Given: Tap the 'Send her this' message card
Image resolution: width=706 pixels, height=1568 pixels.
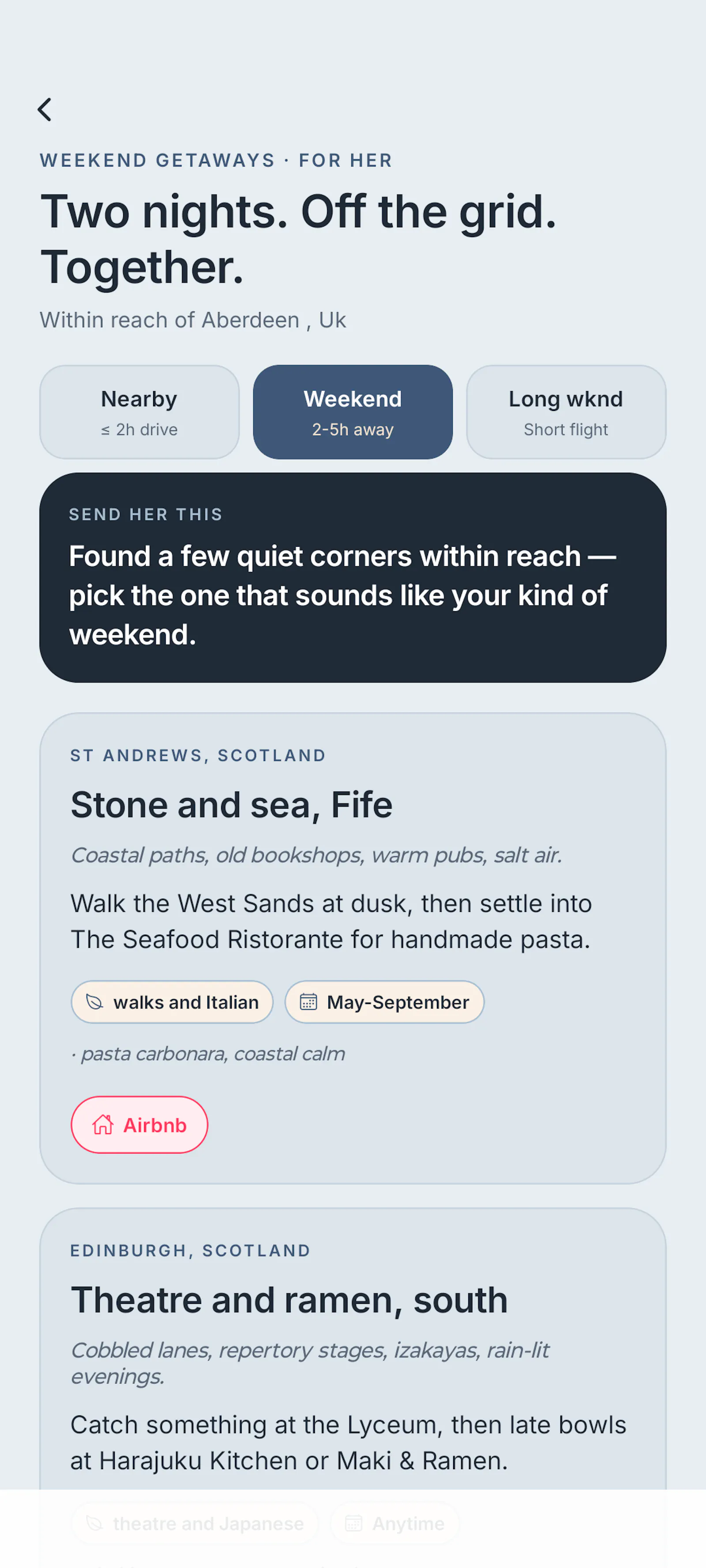Looking at the screenshot, I should (353, 577).
